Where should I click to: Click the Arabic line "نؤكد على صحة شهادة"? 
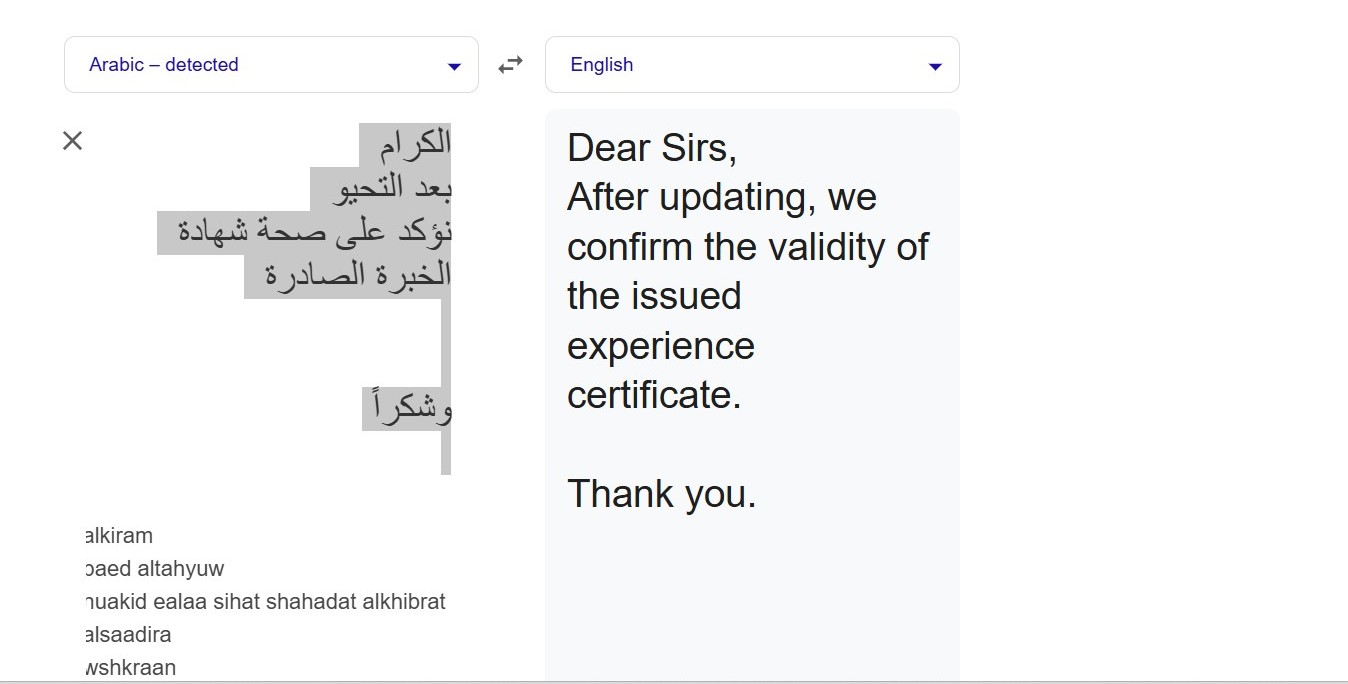[x=315, y=231]
